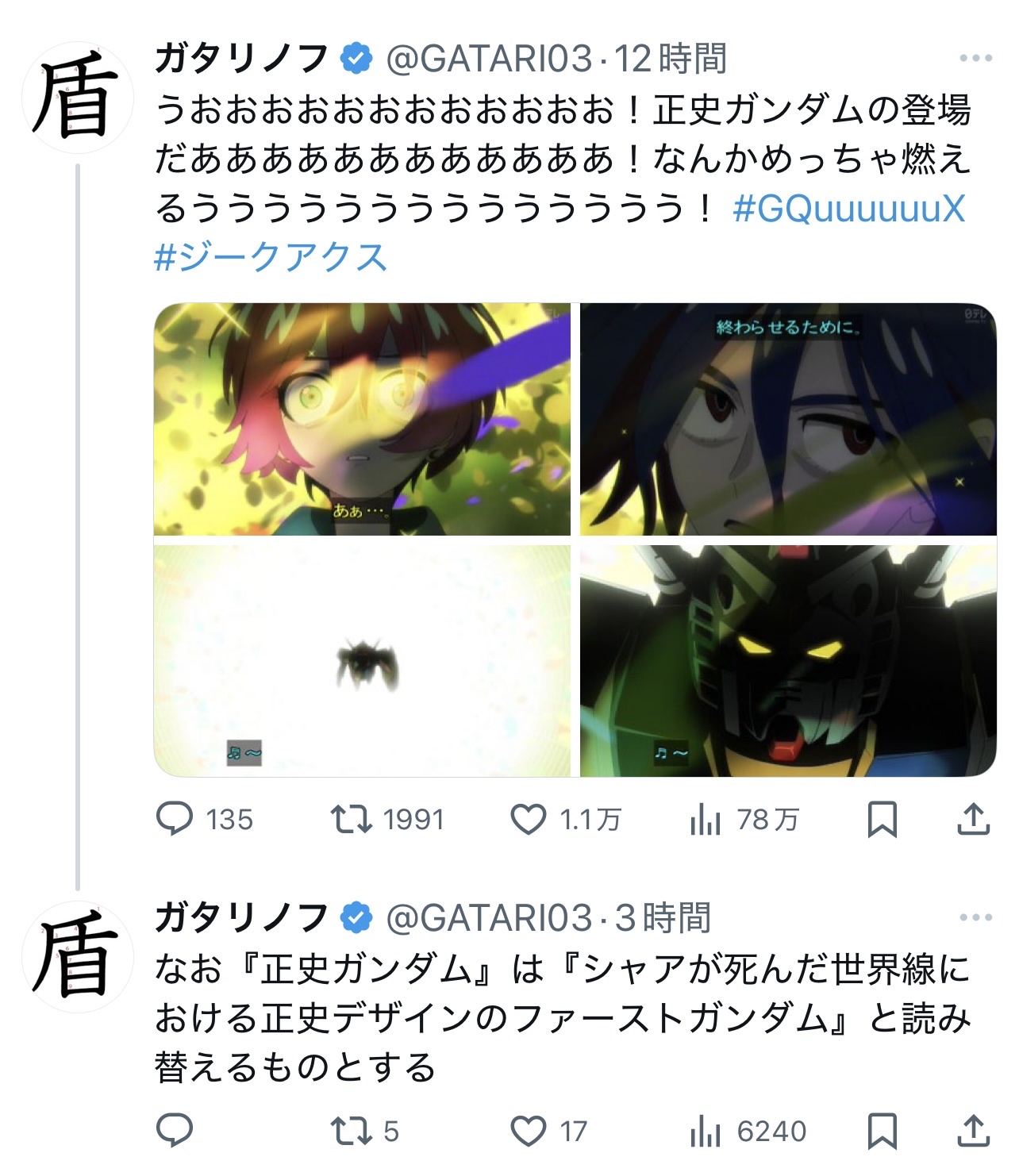View analytics showing 6240 views
Image resolution: width=1019 pixels, height=1176 pixels.
(x=748, y=1130)
